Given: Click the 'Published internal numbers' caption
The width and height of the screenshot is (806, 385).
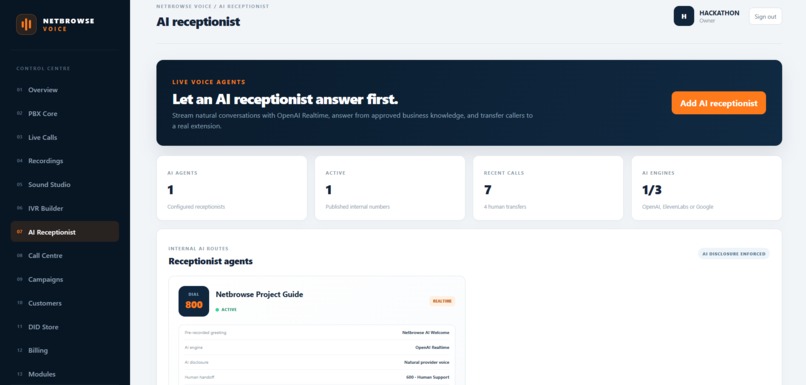Looking at the screenshot, I should [x=358, y=207].
